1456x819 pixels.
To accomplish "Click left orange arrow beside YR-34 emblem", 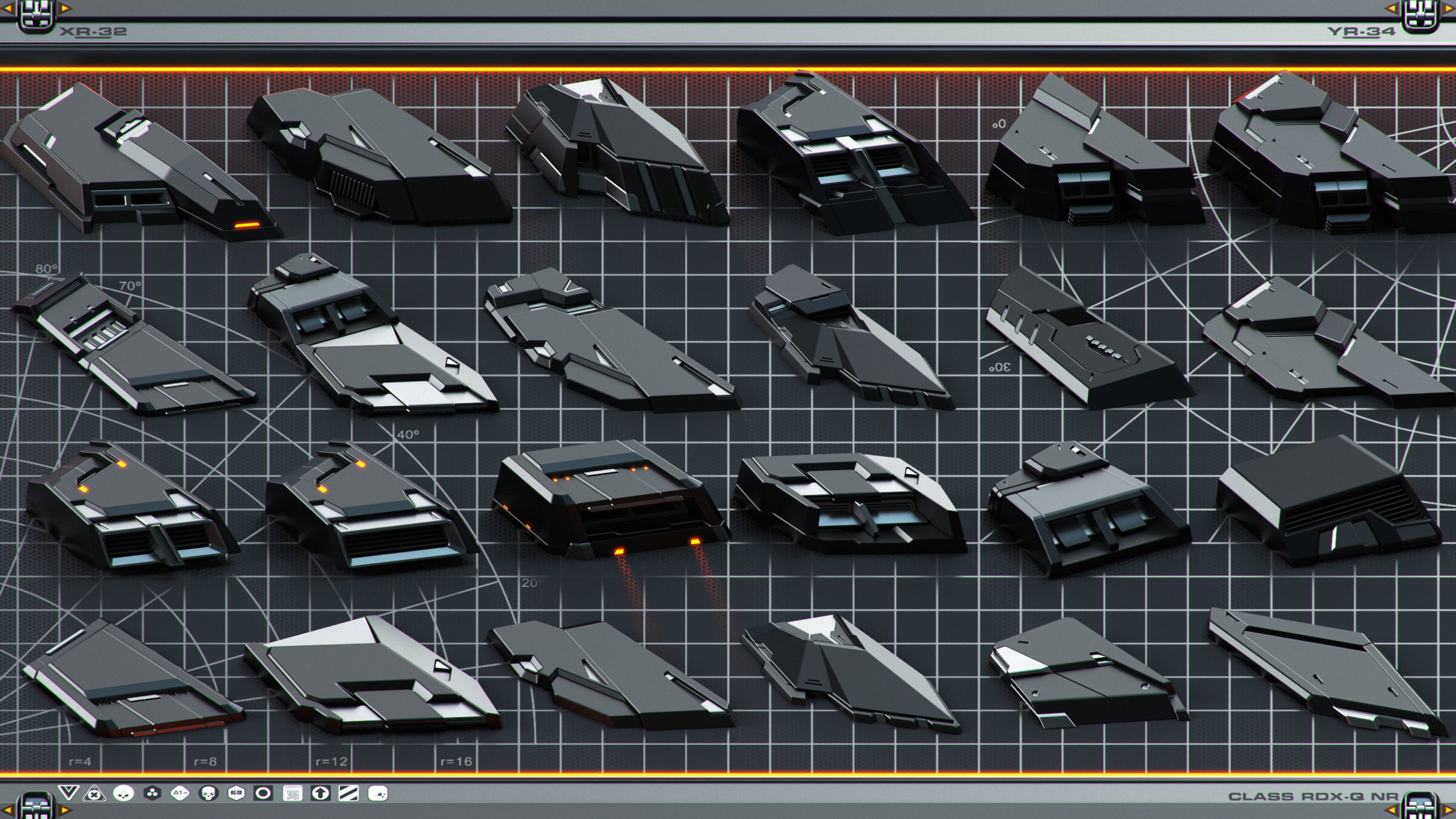I will pyautogui.click(x=1391, y=8).
